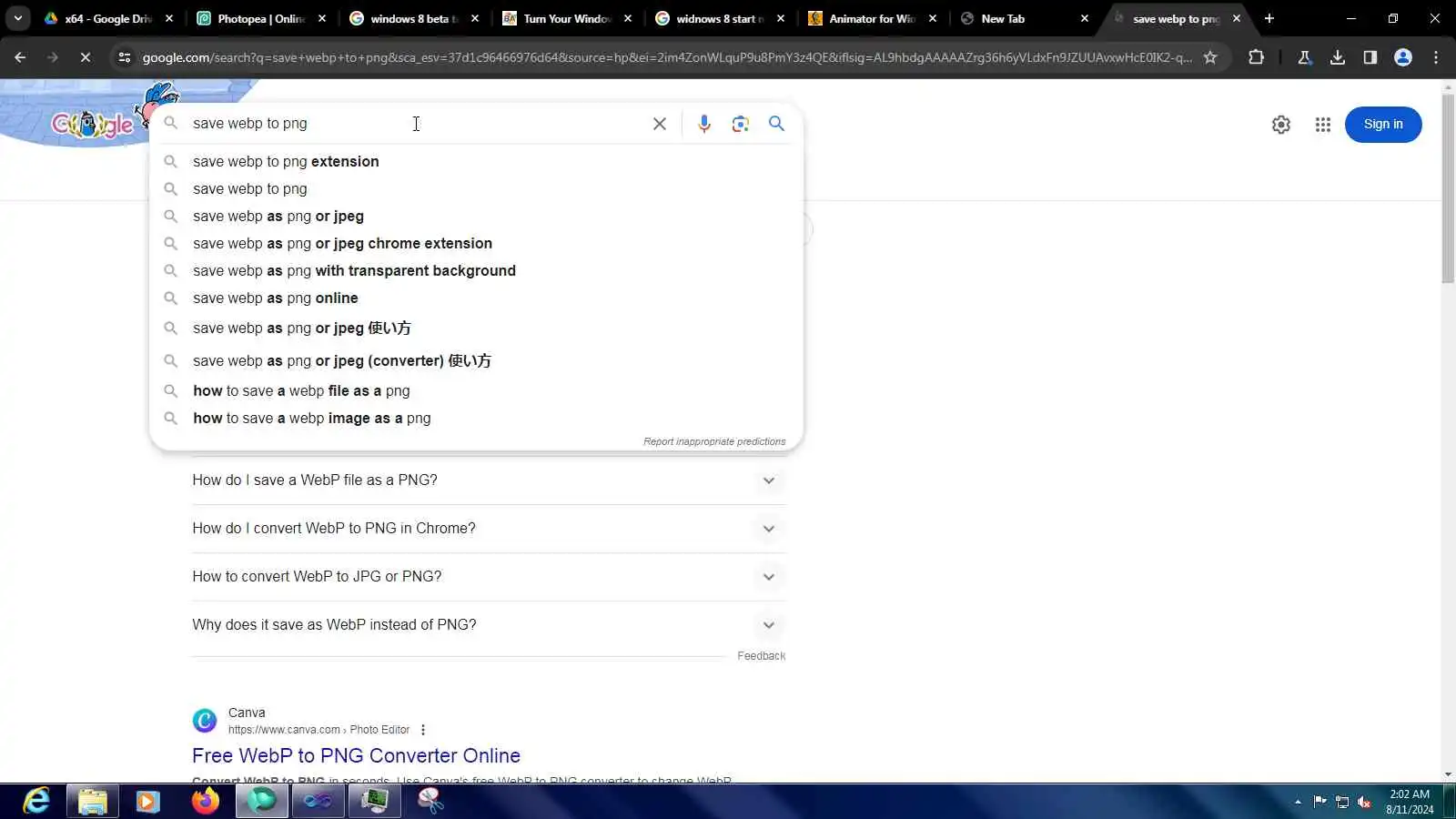Open Windows Media Player taskbar icon

(x=147, y=801)
